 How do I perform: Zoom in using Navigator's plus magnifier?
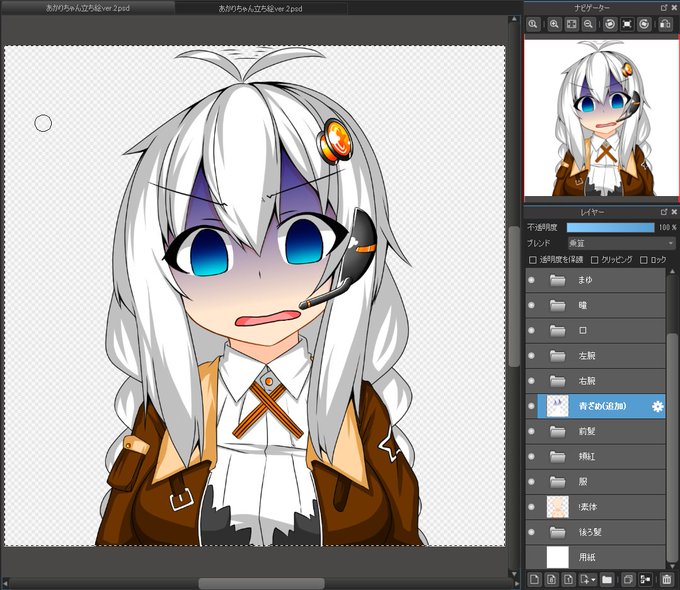(x=554, y=24)
